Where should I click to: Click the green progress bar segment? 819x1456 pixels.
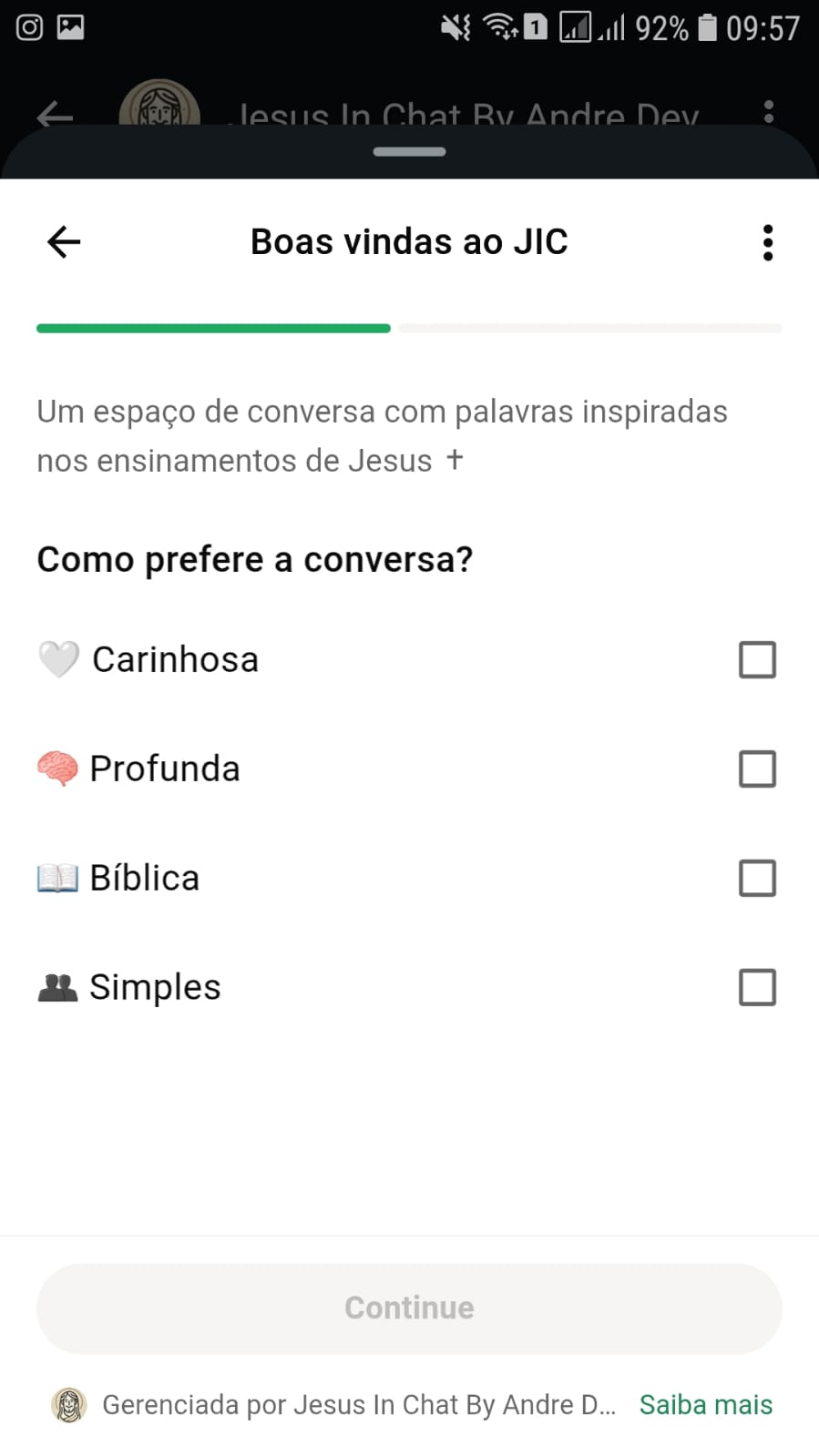213,328
